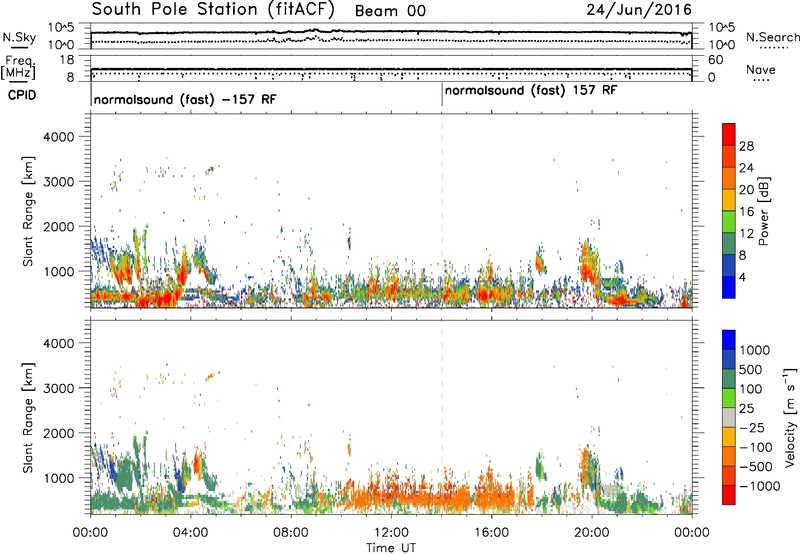Viewport: 800px width, 554px height.
Task: Click the '500' Velocity colorbar tick label
Action: 751,370
